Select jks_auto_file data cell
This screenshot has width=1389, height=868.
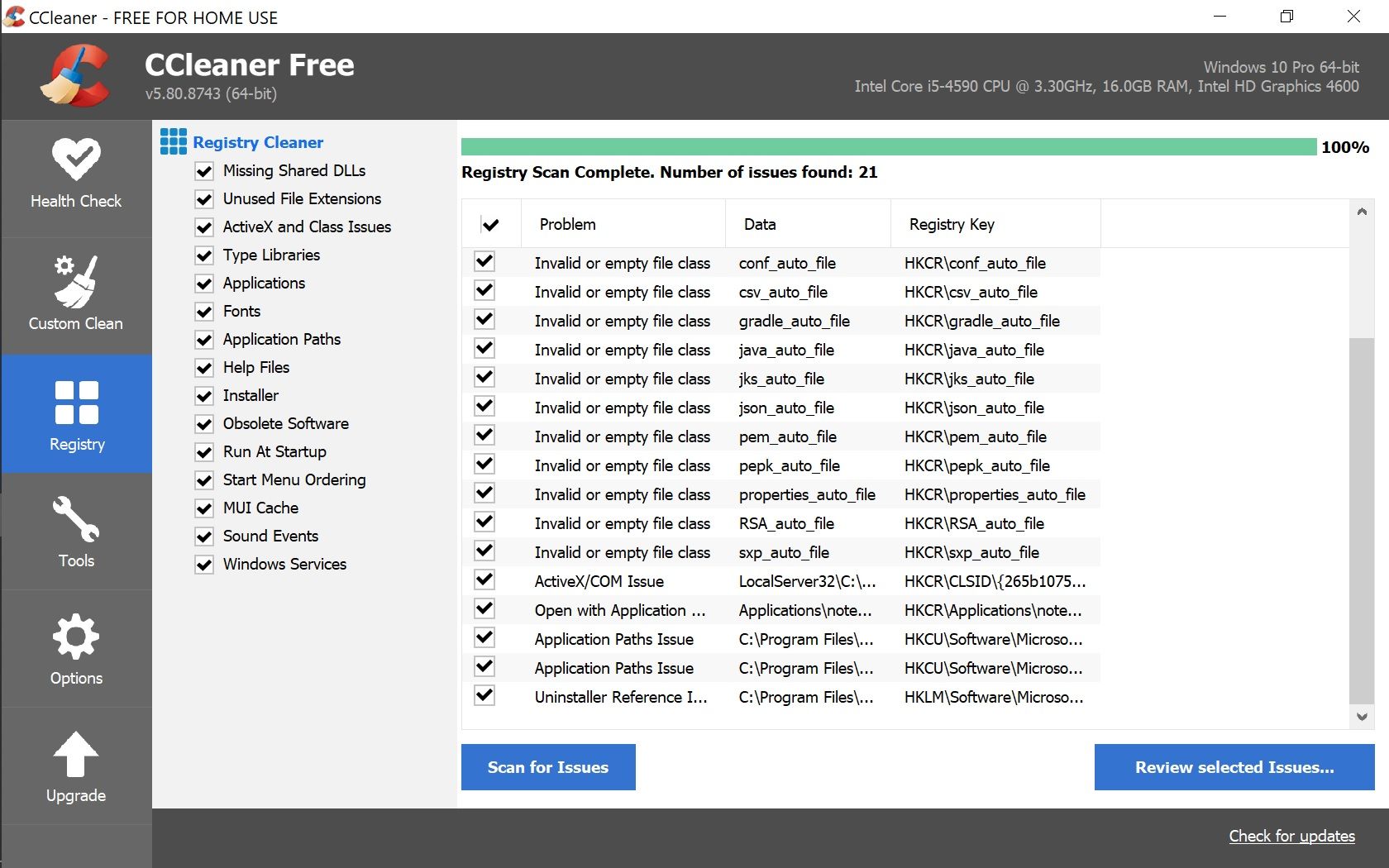[x=781, y=379]
